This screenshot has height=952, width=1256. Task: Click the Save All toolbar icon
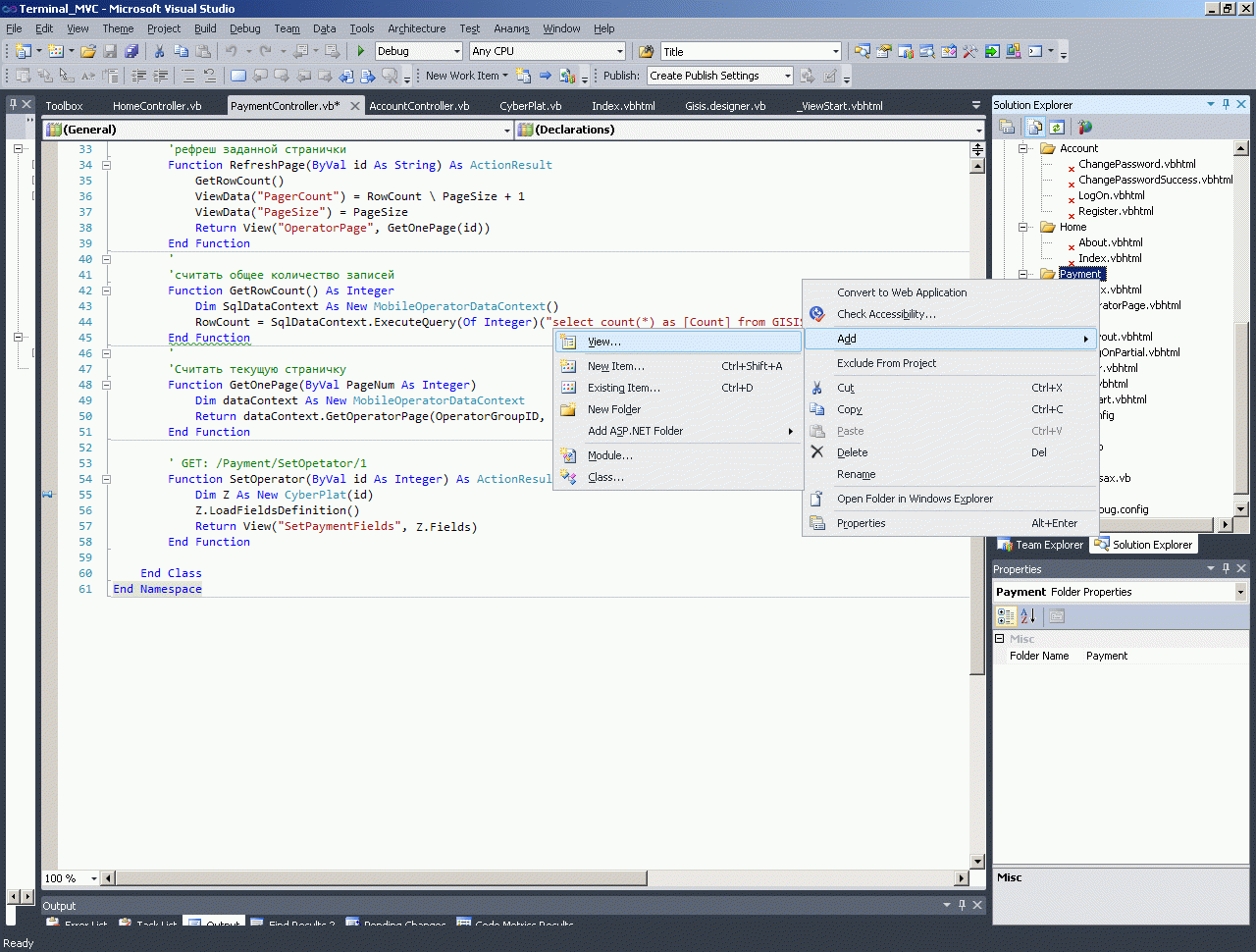coord(131,51)
